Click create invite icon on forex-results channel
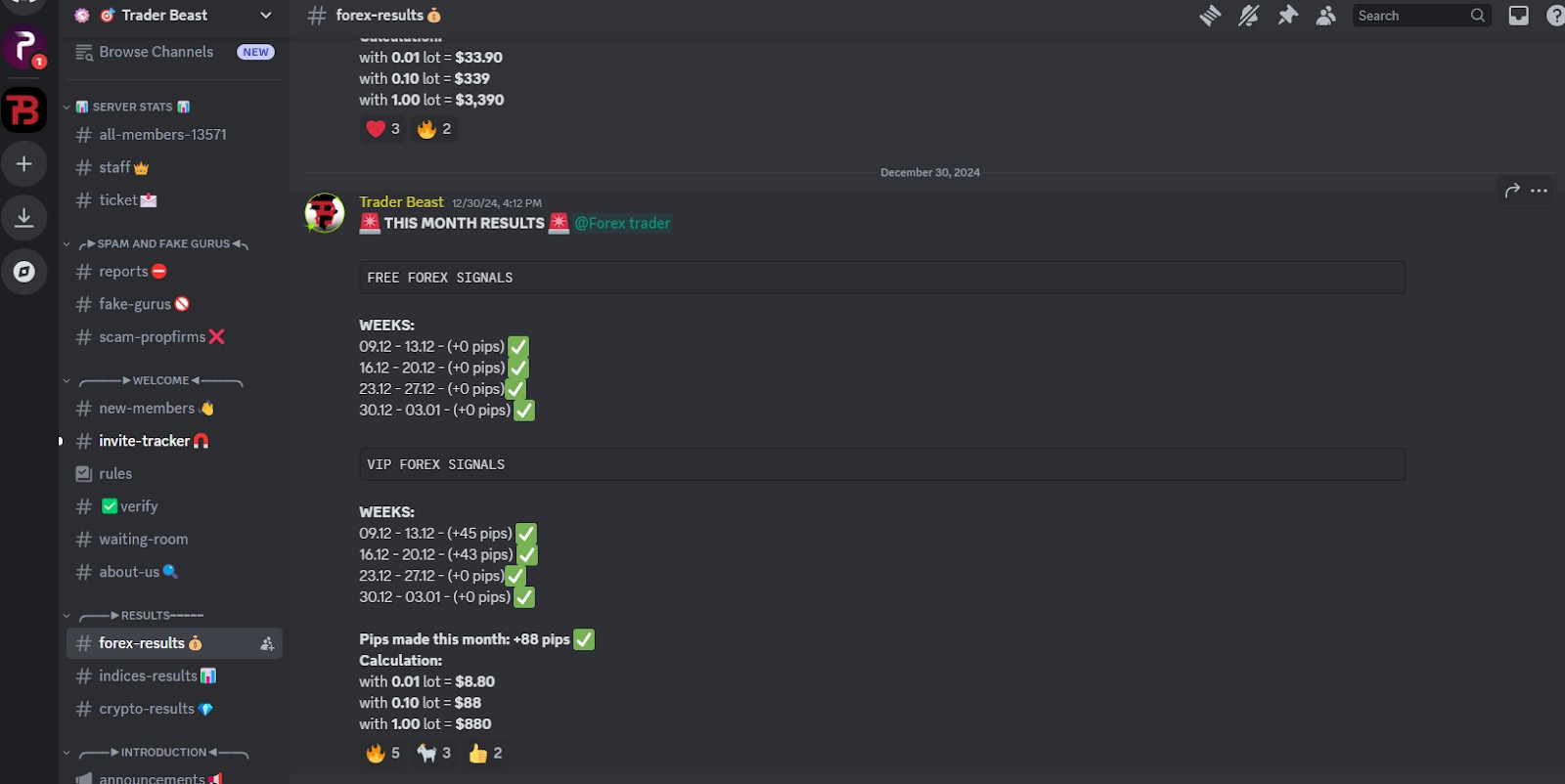The image size is (1565, 784). 267,643
